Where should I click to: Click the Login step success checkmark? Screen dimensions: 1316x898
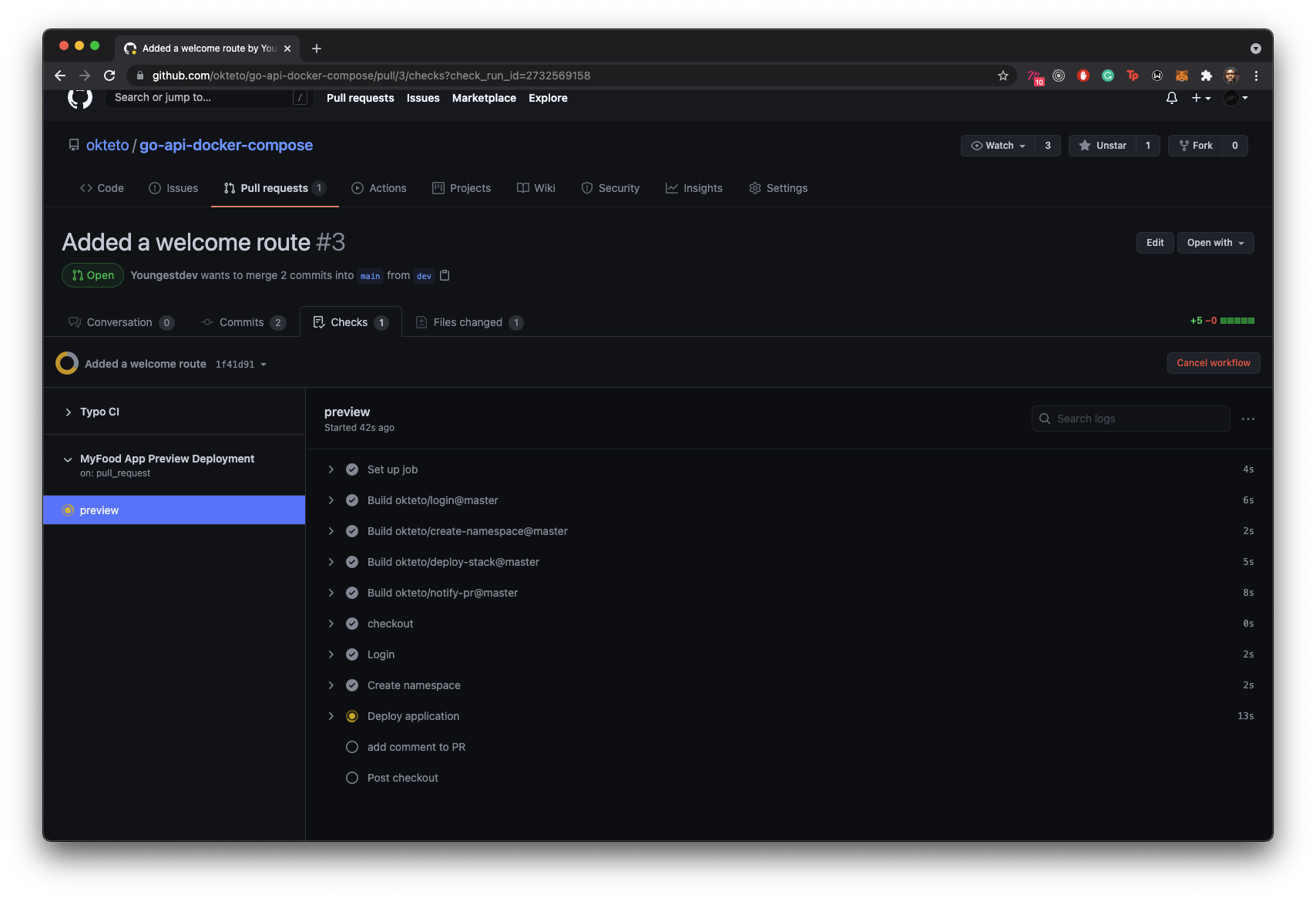352,654
